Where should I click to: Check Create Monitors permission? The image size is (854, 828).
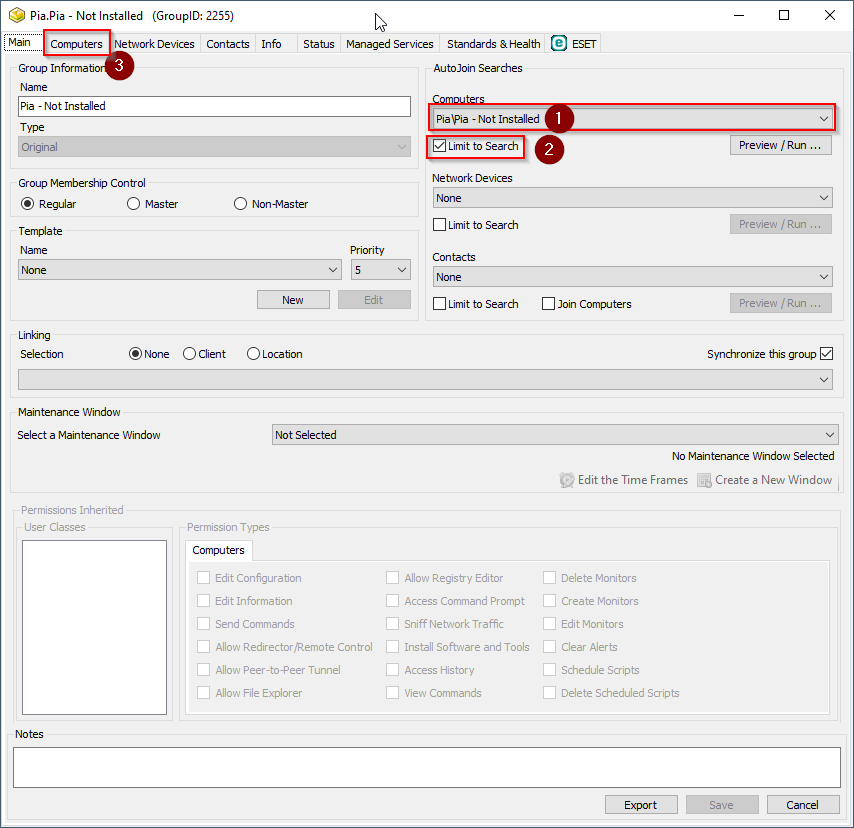click(x=550, y=600)
